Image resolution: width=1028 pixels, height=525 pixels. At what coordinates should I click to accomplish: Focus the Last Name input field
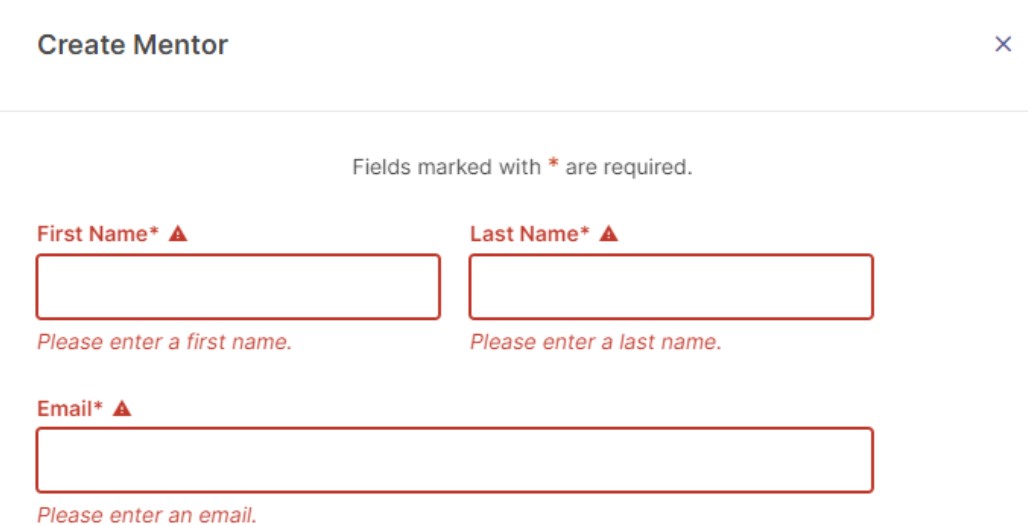pos(671,287)
